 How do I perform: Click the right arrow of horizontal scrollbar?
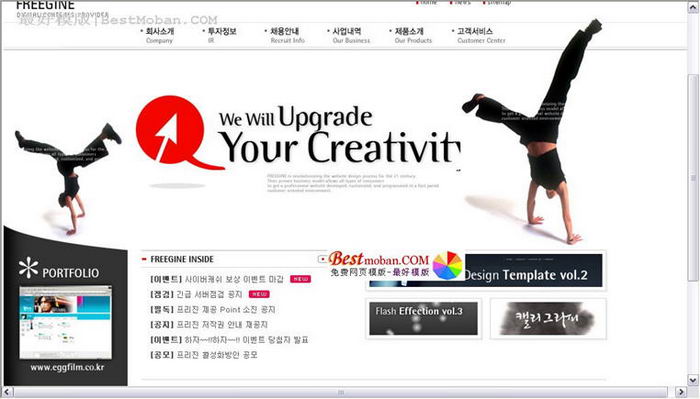tap(681, 392)
